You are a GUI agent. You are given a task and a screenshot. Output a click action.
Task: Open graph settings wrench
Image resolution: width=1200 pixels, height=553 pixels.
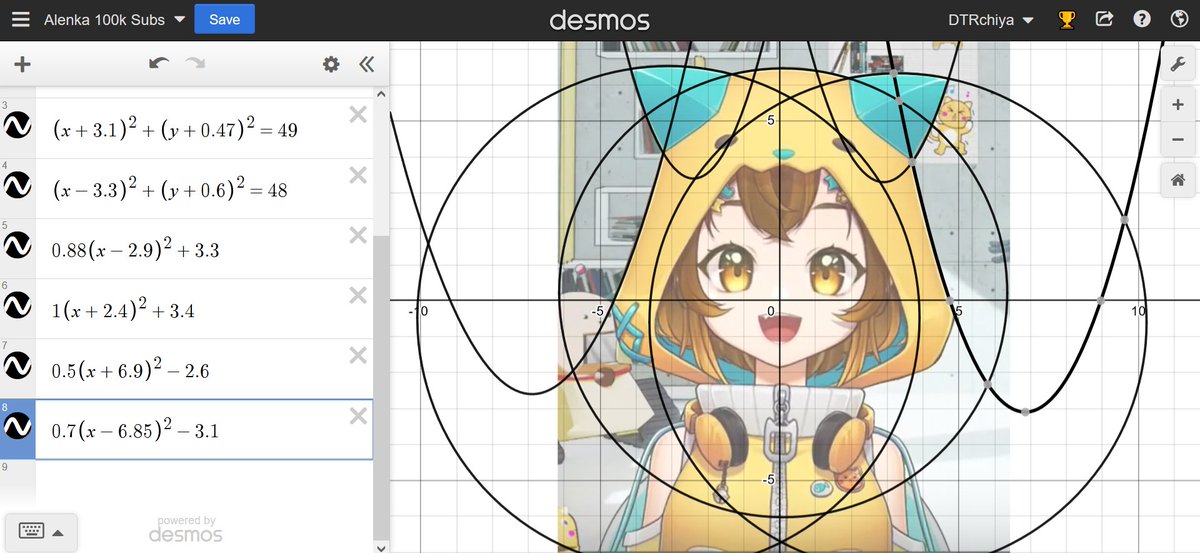[x=1177, y=64]
